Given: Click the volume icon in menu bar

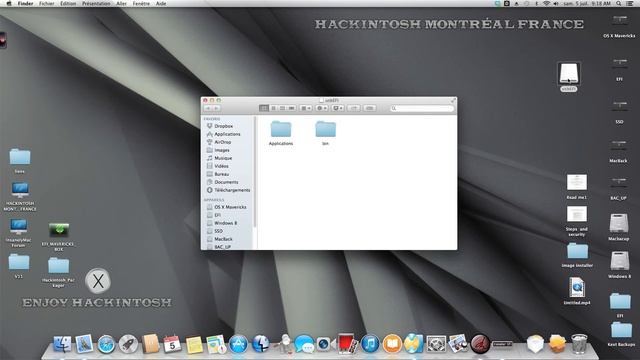Looking at the screenshot, I should click(556, 3).
